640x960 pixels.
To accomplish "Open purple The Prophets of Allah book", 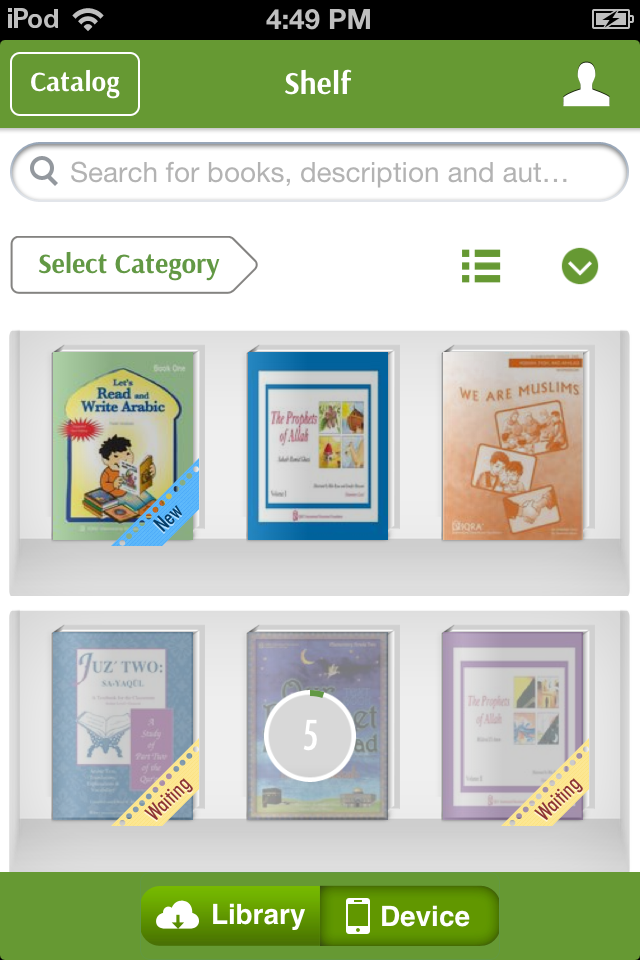I will pyautogui.click(x=514, y=724).
